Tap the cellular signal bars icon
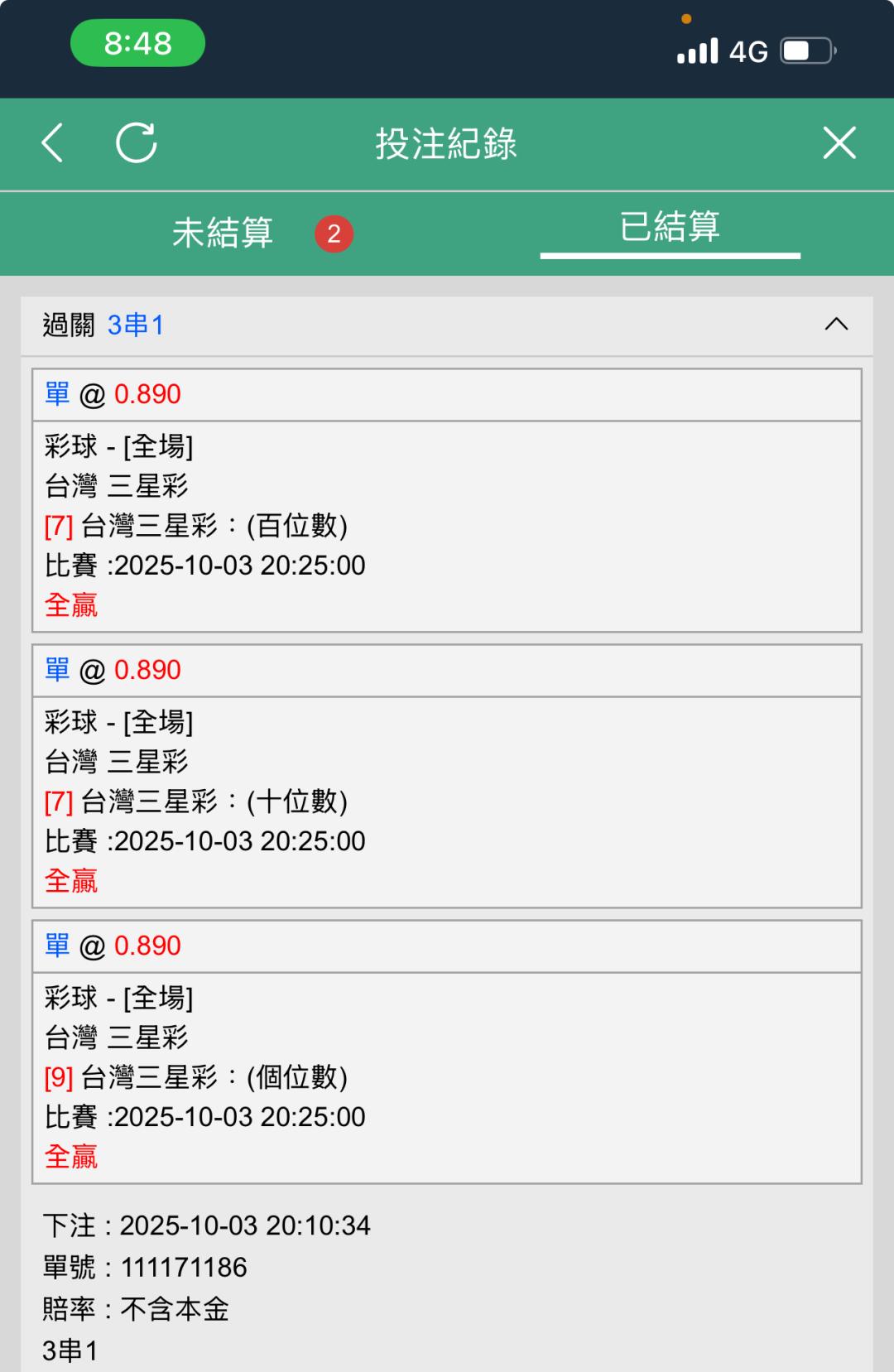The image size is (894, 1372). [697, 51]
